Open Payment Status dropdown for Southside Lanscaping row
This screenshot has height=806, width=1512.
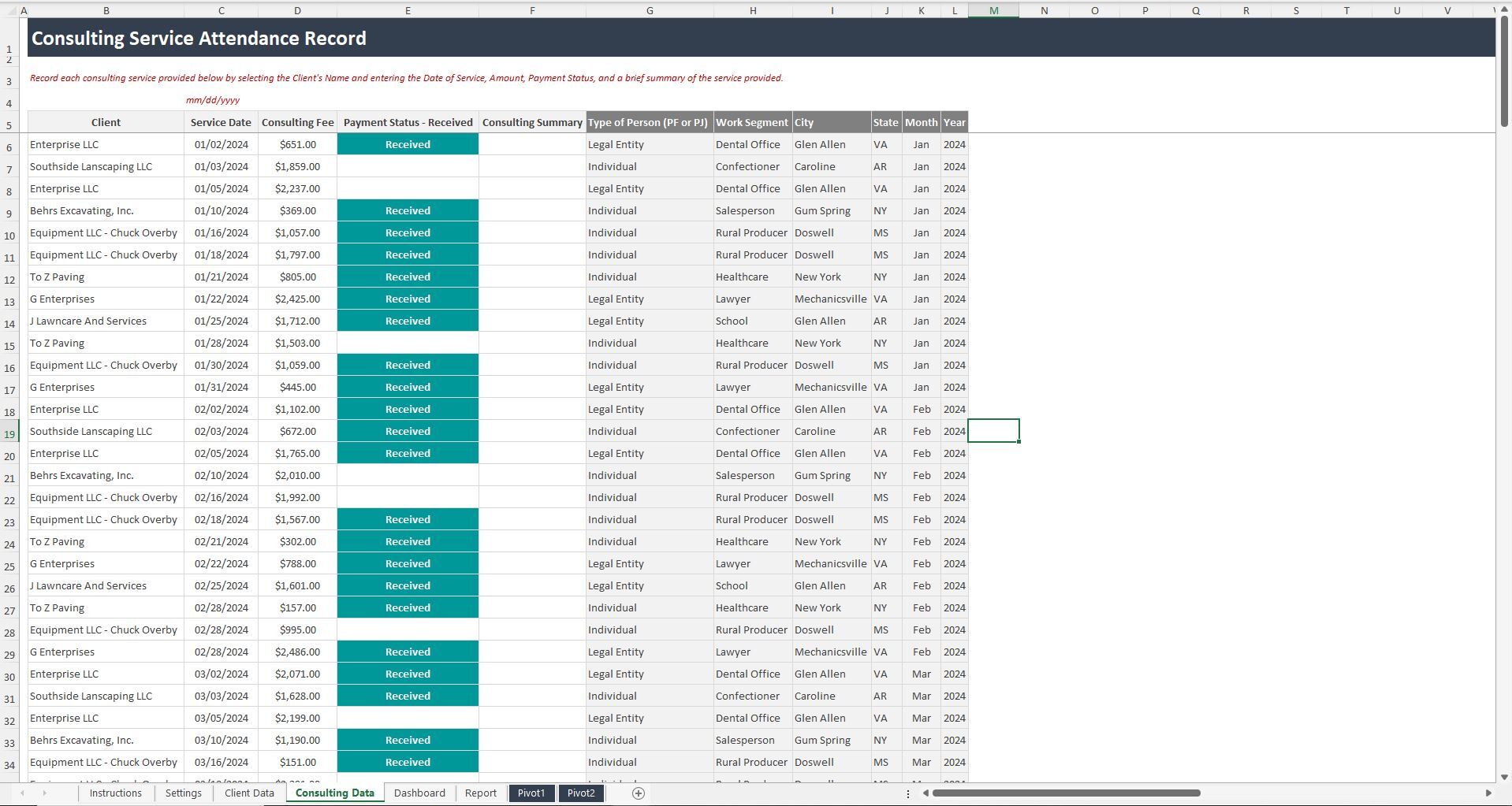(408, 166)
